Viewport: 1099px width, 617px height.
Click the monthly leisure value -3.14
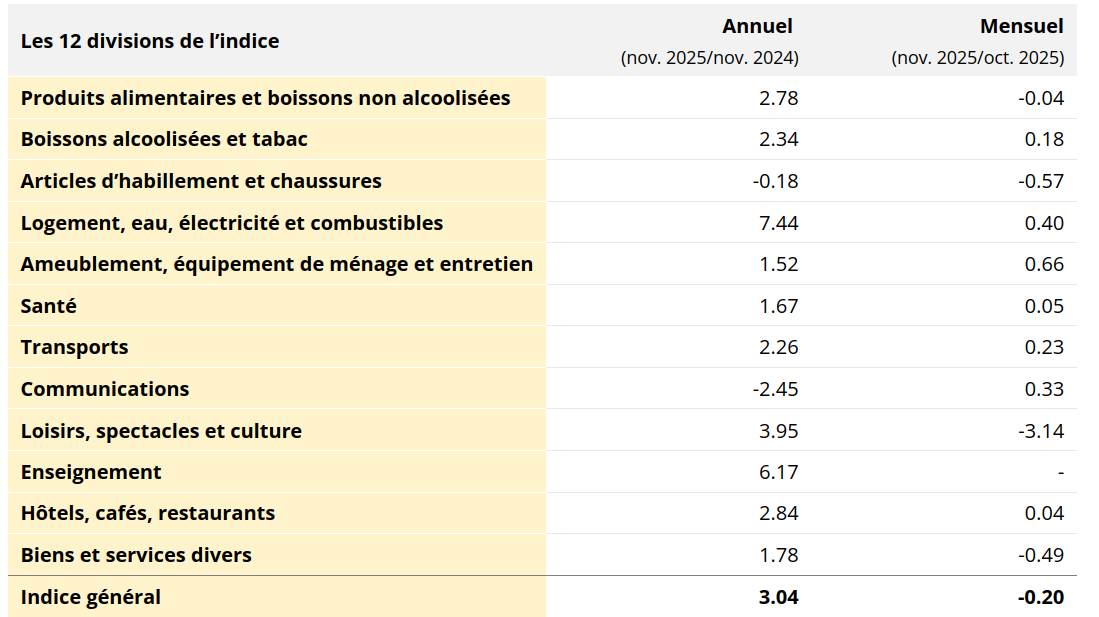click(1040, 431)
